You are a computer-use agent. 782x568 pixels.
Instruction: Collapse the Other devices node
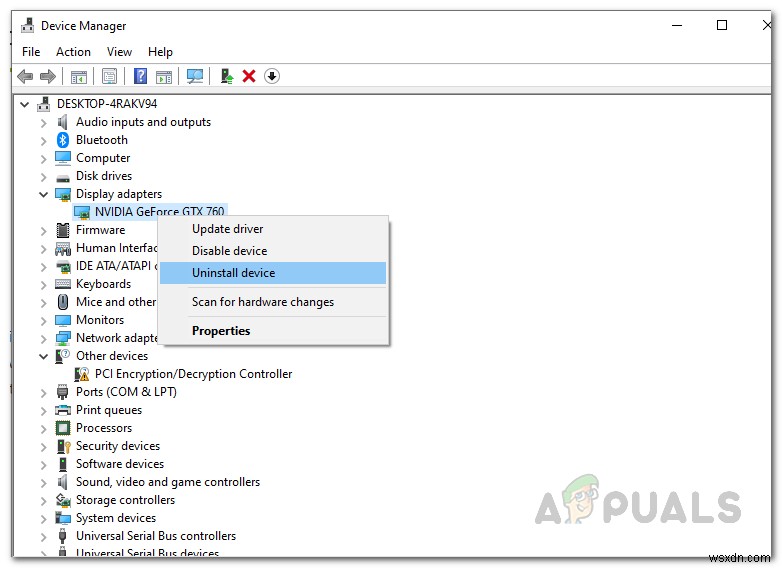tap(43, 357)
